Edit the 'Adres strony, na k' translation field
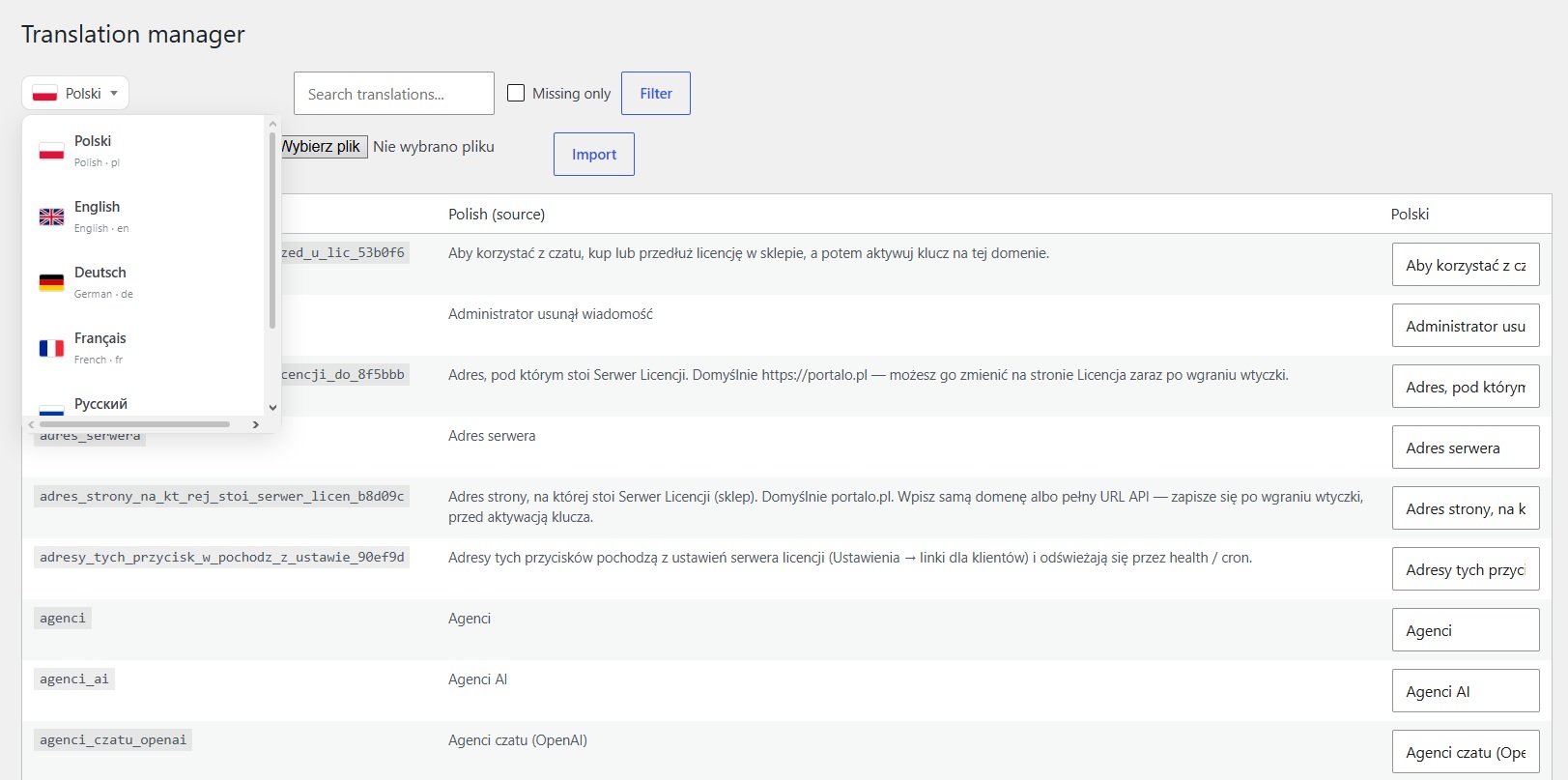The width and height of the screenshot is (1568, 780). click(x=1466, y=508)
